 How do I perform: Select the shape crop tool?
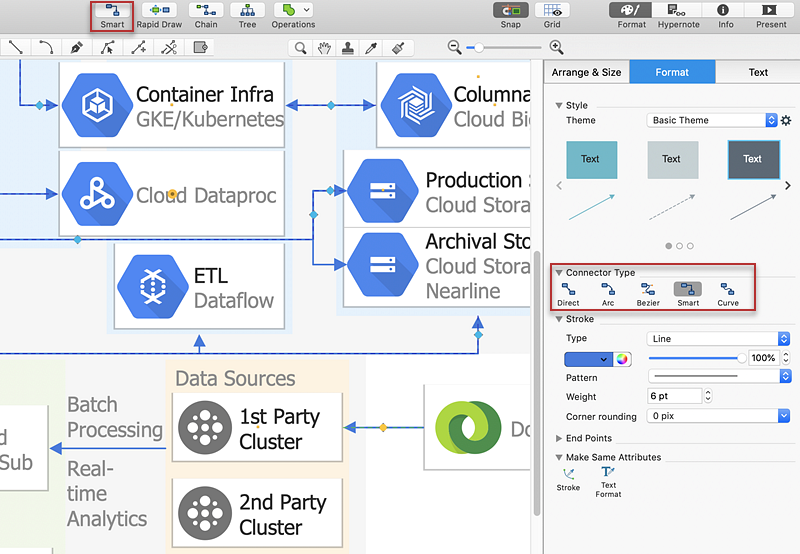[200, 48]
